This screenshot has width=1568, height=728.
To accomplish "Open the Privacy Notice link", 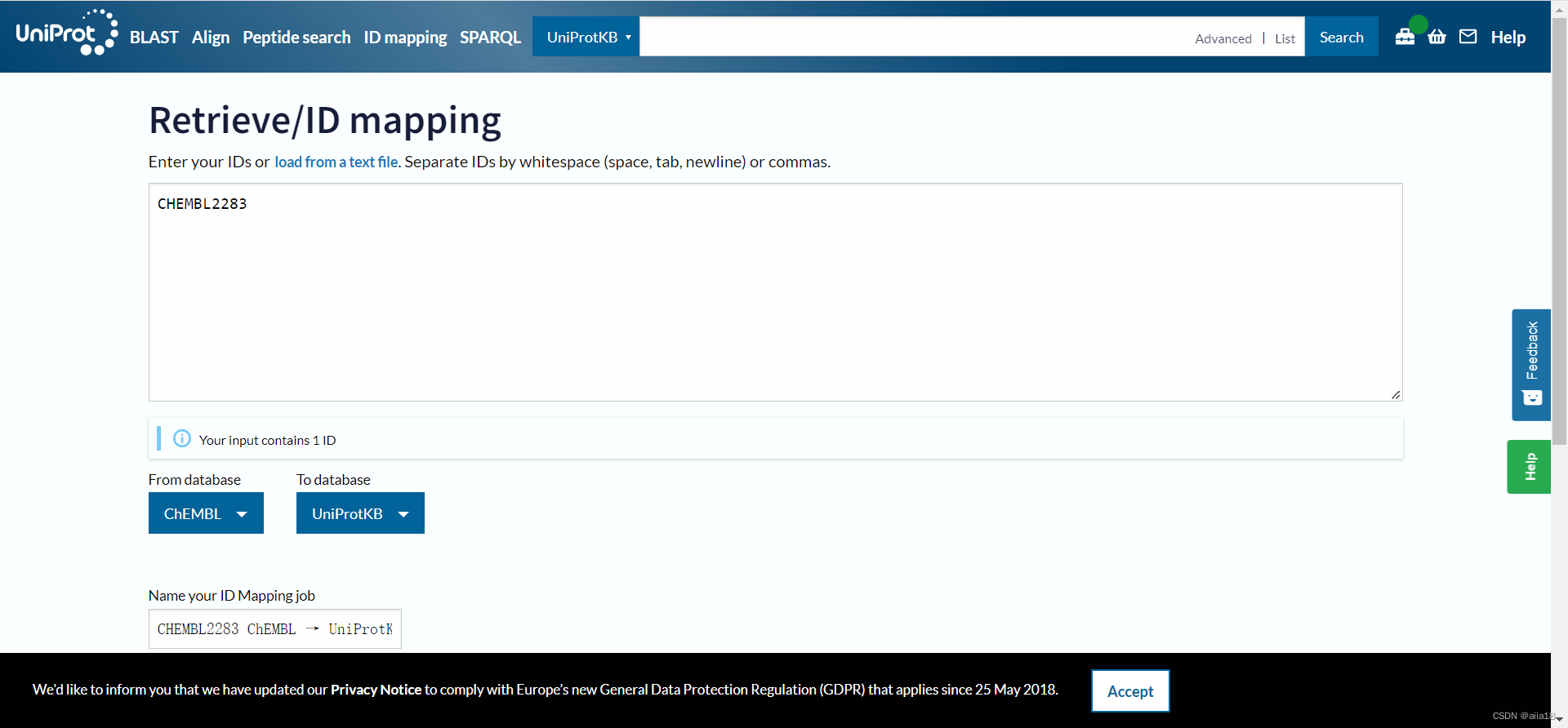I will tap(376, 690).
